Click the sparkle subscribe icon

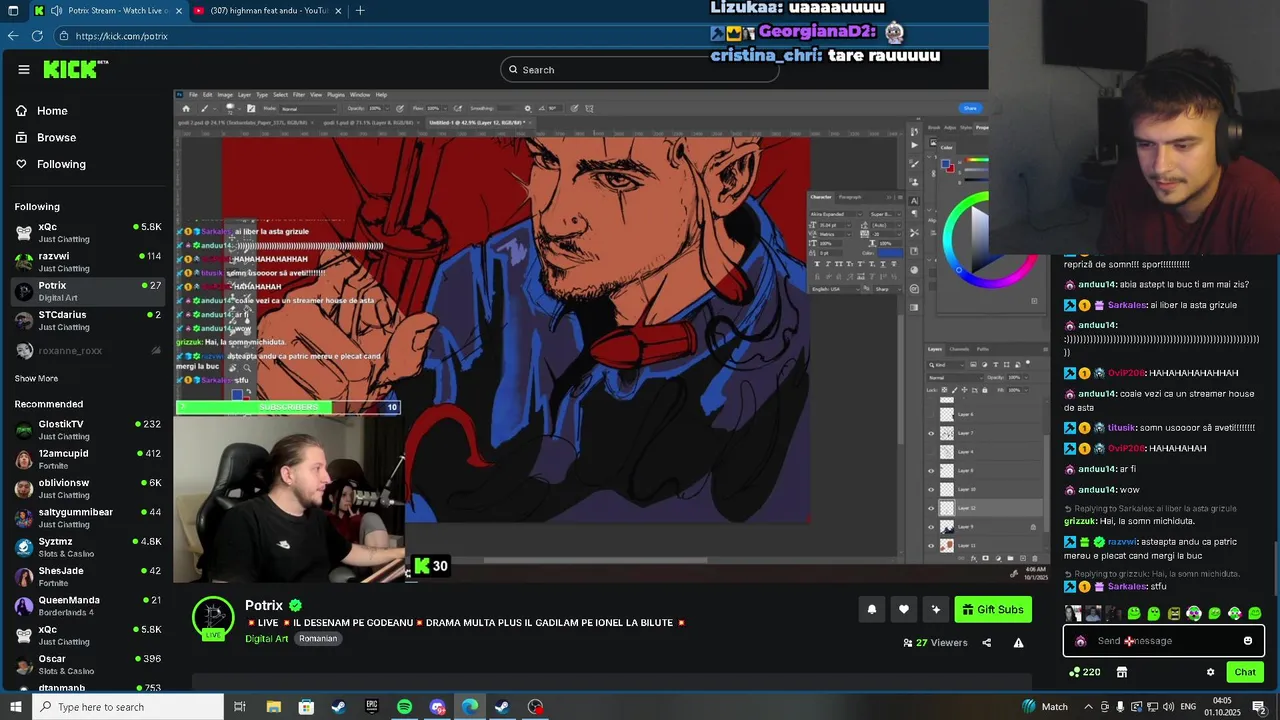point(936,609)
